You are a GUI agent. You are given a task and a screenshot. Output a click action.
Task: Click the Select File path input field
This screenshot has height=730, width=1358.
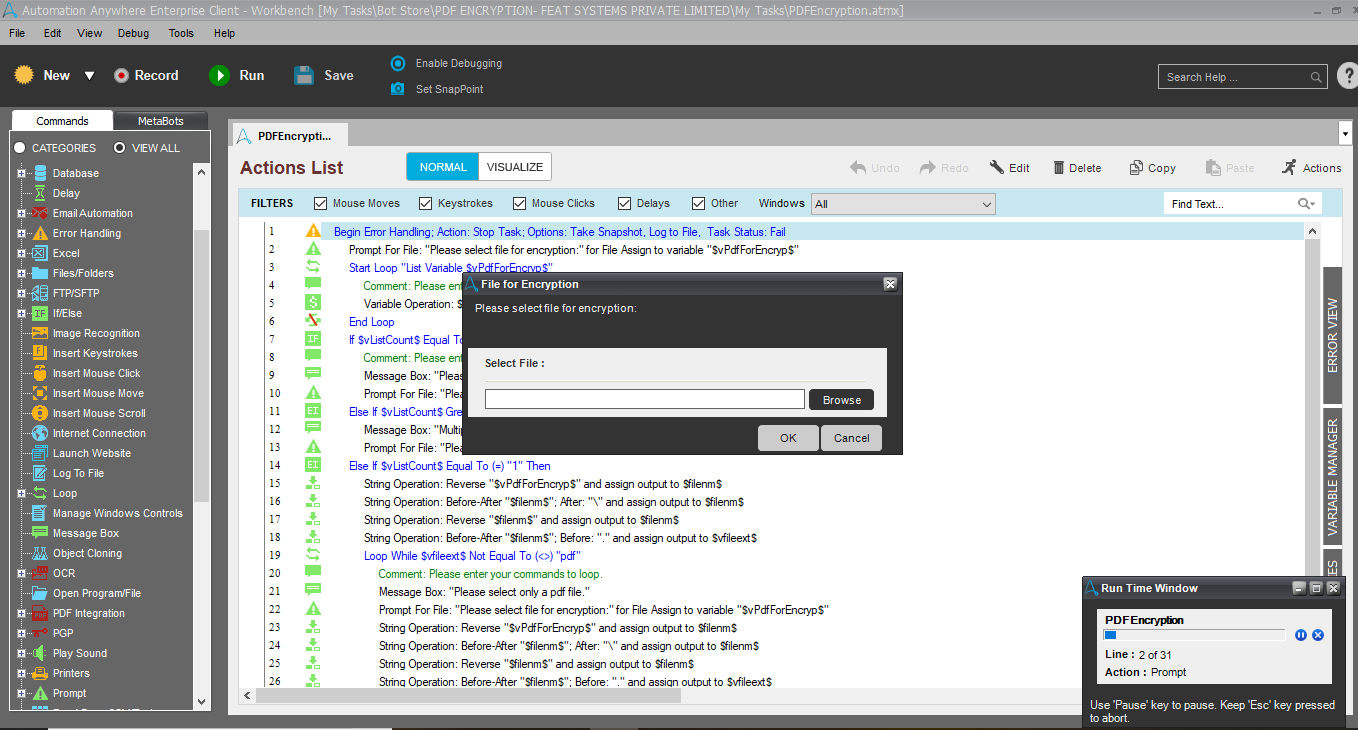[644, 399]
